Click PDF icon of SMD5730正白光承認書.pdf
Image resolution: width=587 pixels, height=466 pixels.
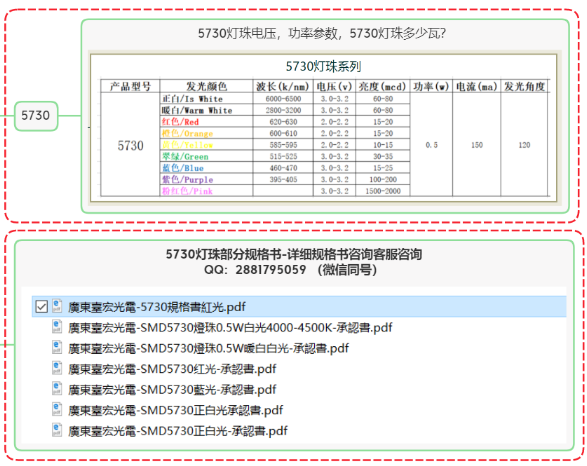pyautogui.click(x=57, y=409)
